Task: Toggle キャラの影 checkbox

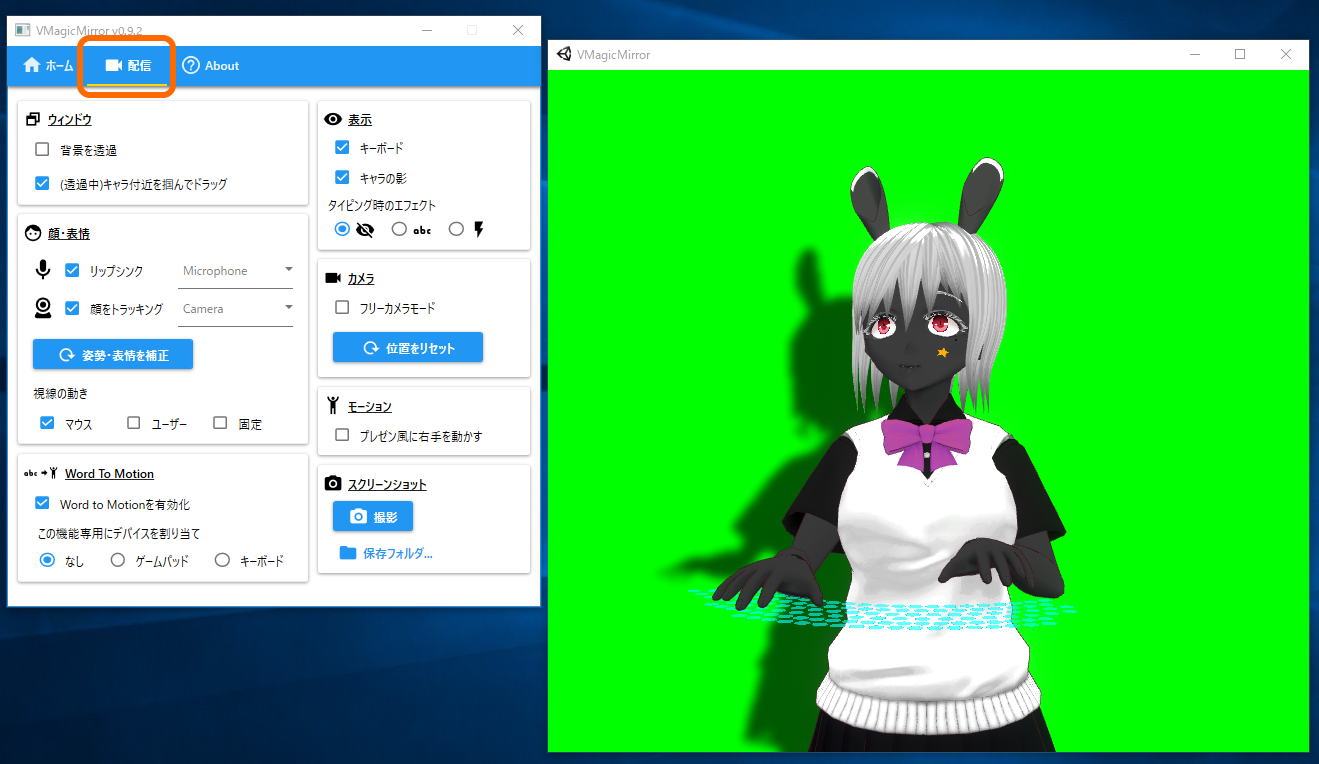Action: pyautogui.click(x=342, y=177)
